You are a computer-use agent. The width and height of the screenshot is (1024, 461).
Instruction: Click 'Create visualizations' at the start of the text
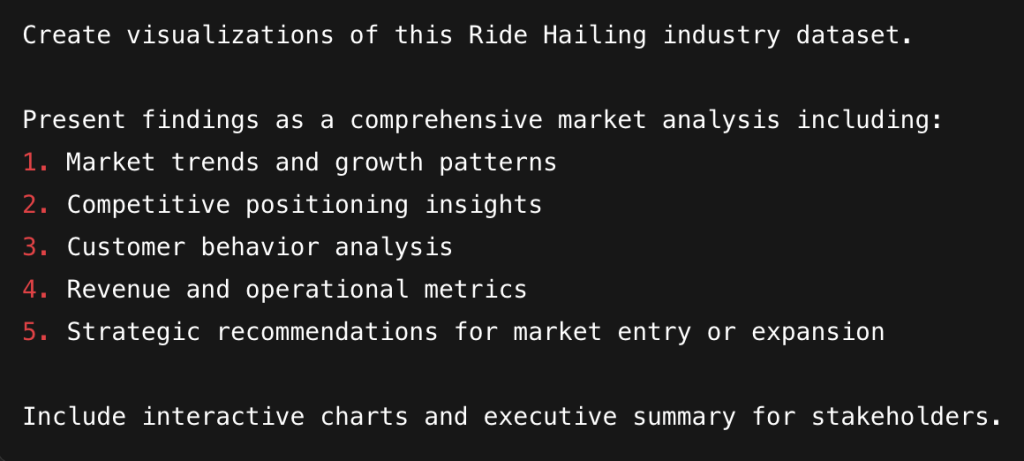click(178, 35)
